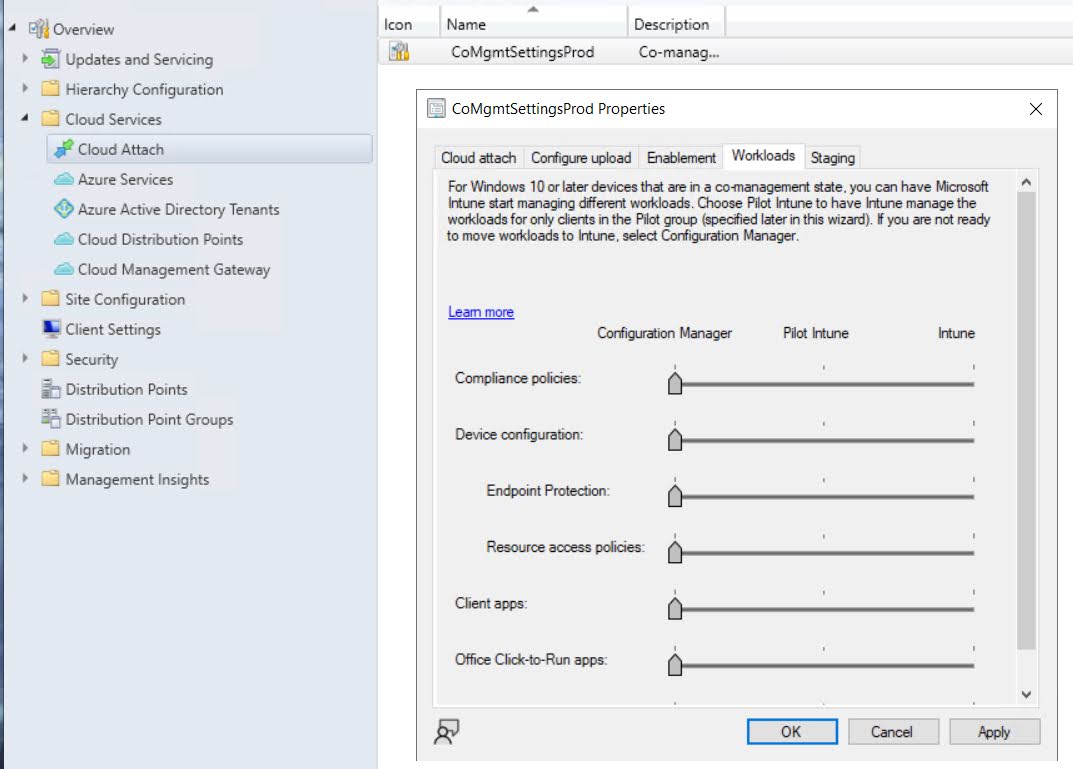Click the Compliance policies slider thumb
The width and height of the screenshot is (1073, 769).
tap(675, 383)
